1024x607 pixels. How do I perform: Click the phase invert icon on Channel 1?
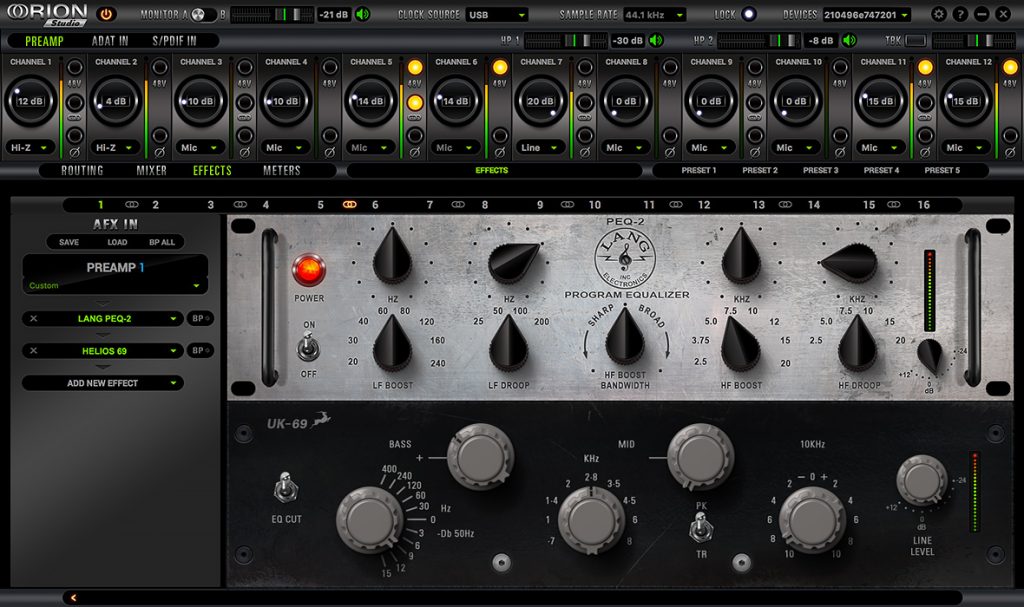74,152
